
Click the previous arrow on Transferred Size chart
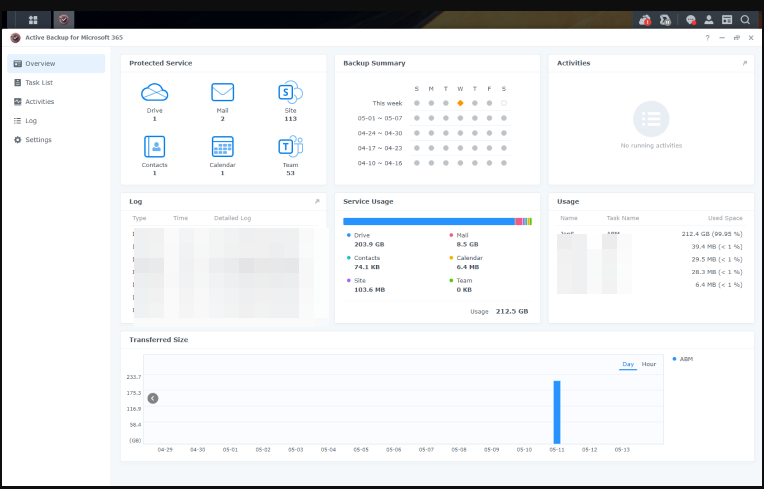(153, 398)
